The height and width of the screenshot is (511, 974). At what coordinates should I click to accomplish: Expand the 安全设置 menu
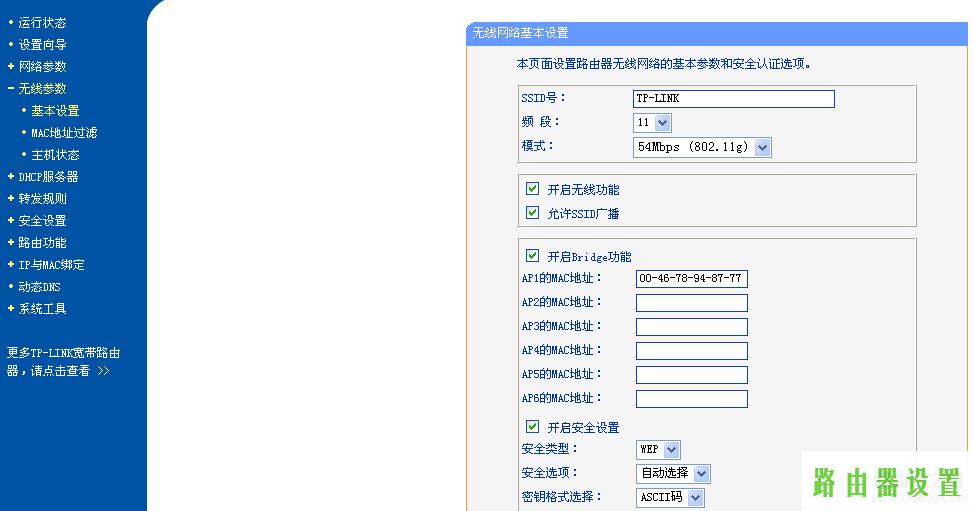(42, 220)
